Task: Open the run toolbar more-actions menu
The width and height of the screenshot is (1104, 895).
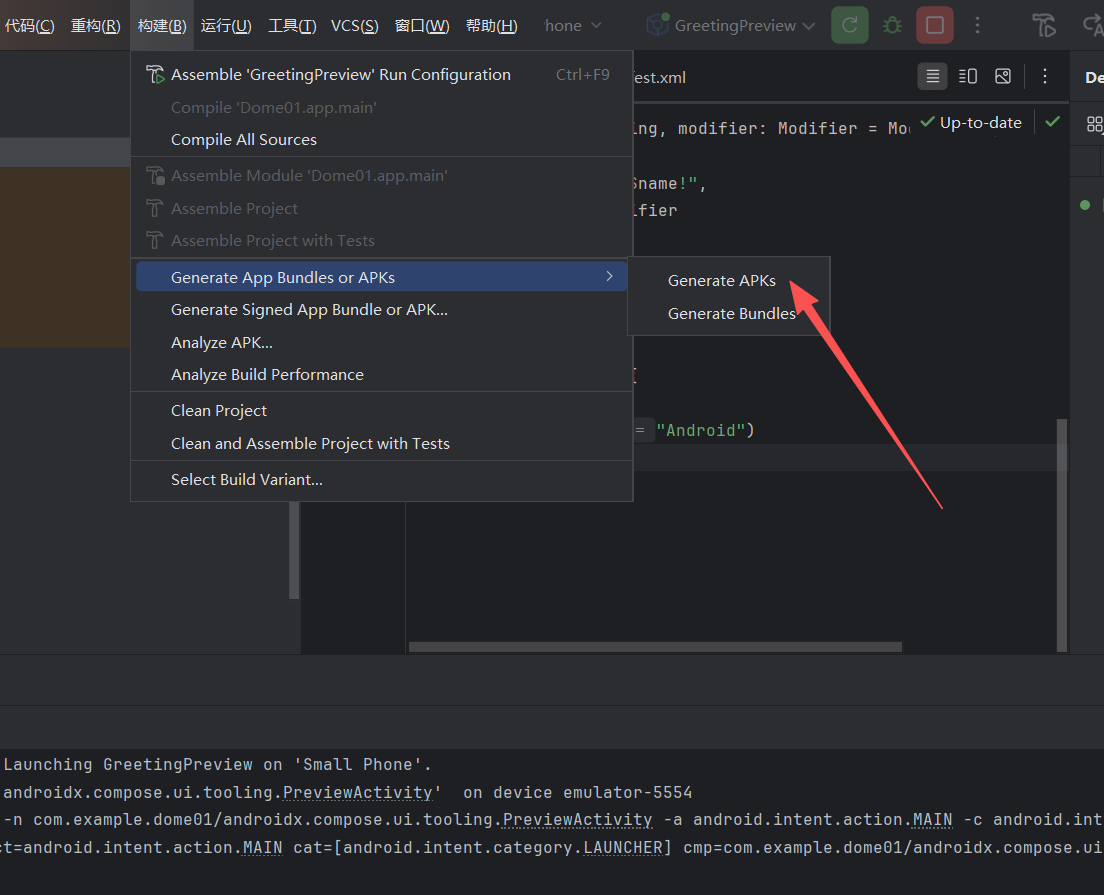Action: tap(978, 25)
